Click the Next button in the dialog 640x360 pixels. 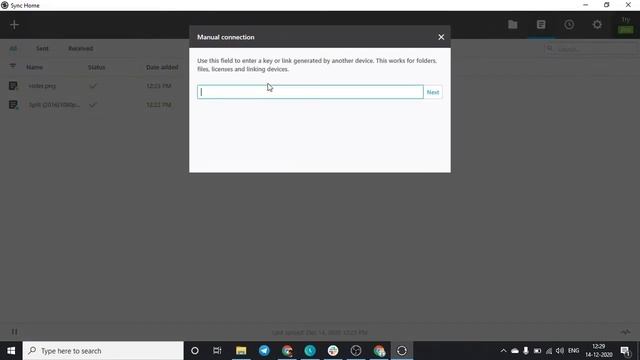(x=433, y=92)
